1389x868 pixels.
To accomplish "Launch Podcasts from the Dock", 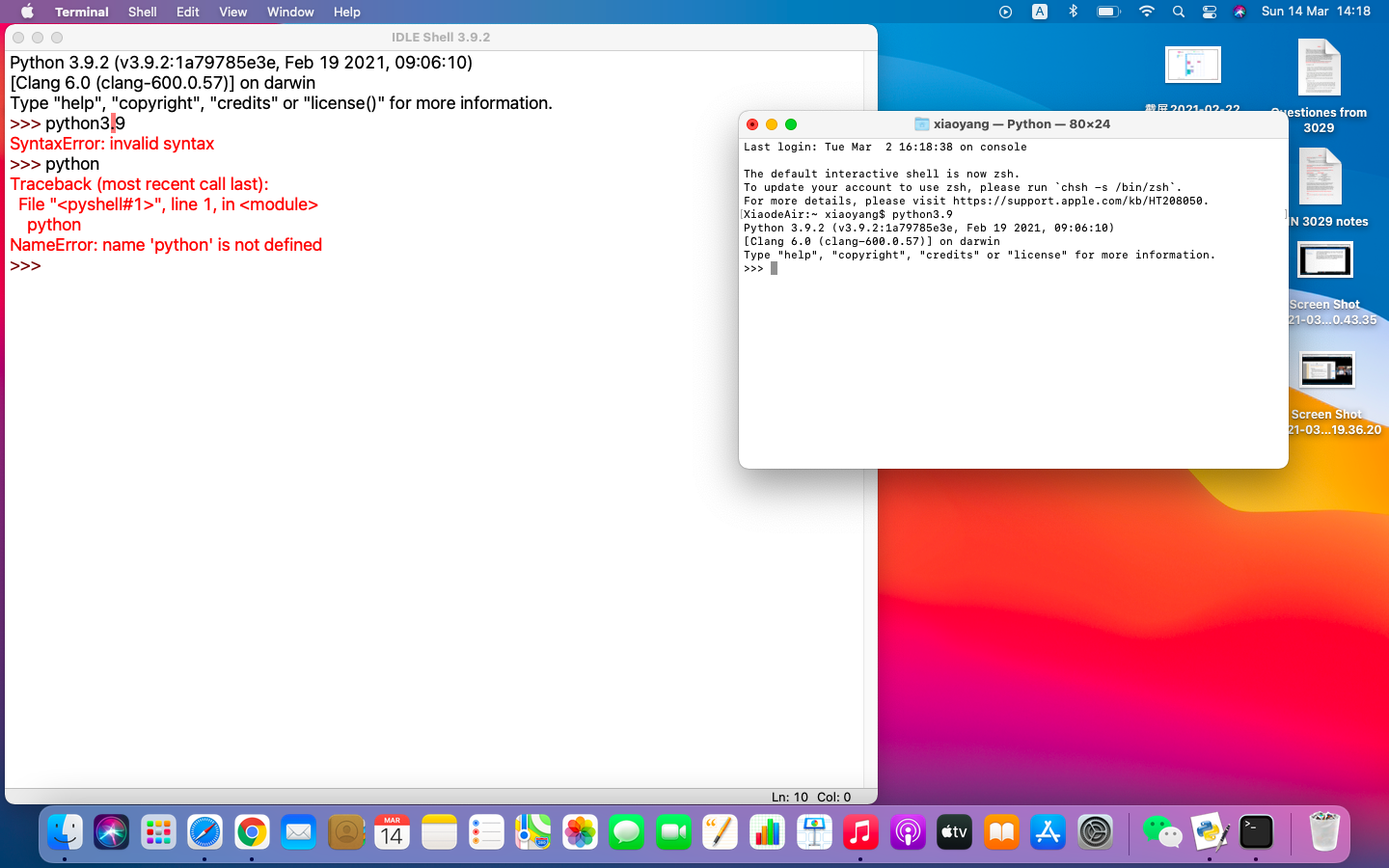I will (908, 831).
